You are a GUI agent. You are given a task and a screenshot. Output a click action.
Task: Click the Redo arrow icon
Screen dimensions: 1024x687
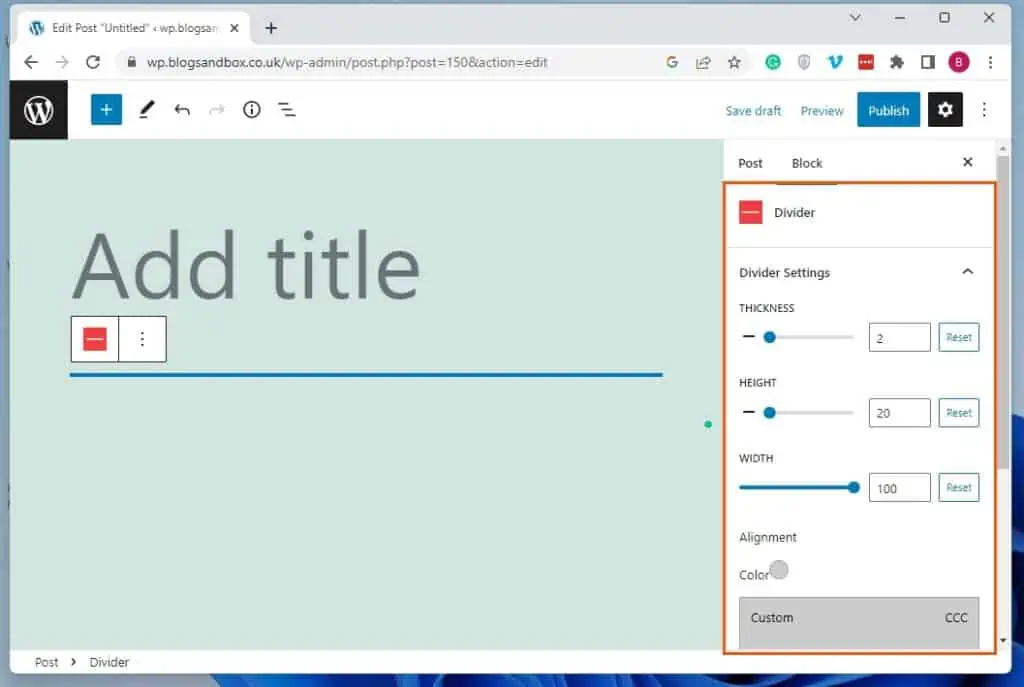(217, 109)
